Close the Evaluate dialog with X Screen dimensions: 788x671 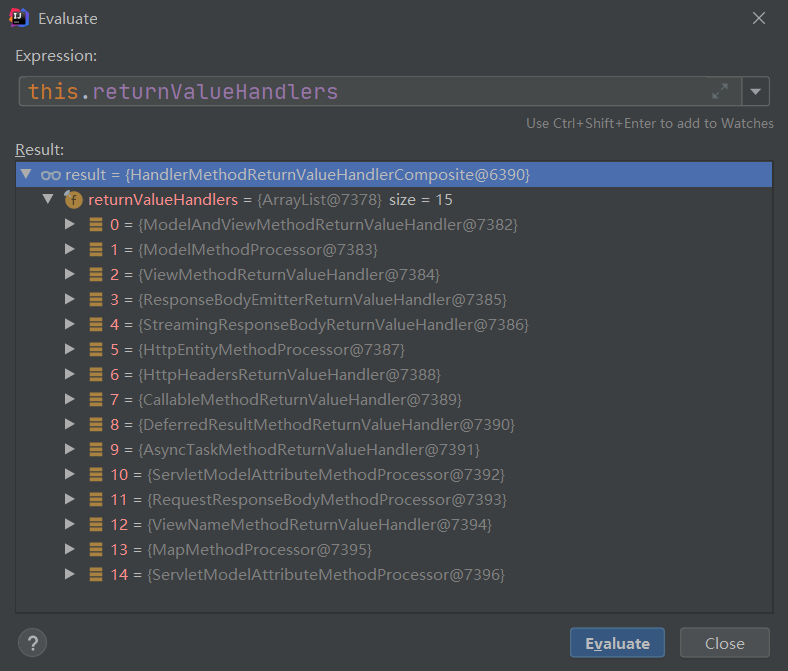pyautogui.click(x=758, y=18)
